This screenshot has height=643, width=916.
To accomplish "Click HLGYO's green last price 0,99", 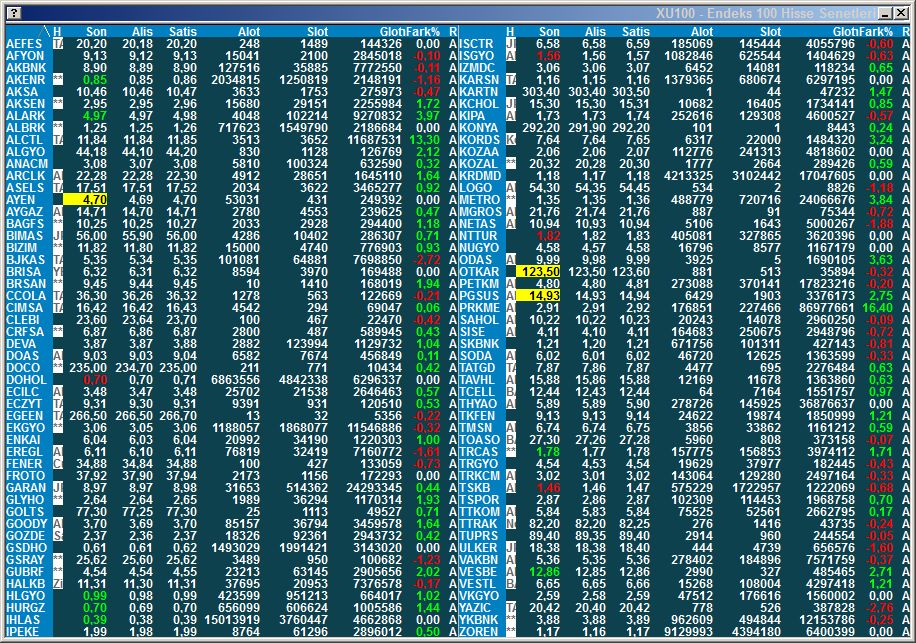I will [x=95, y=596].
